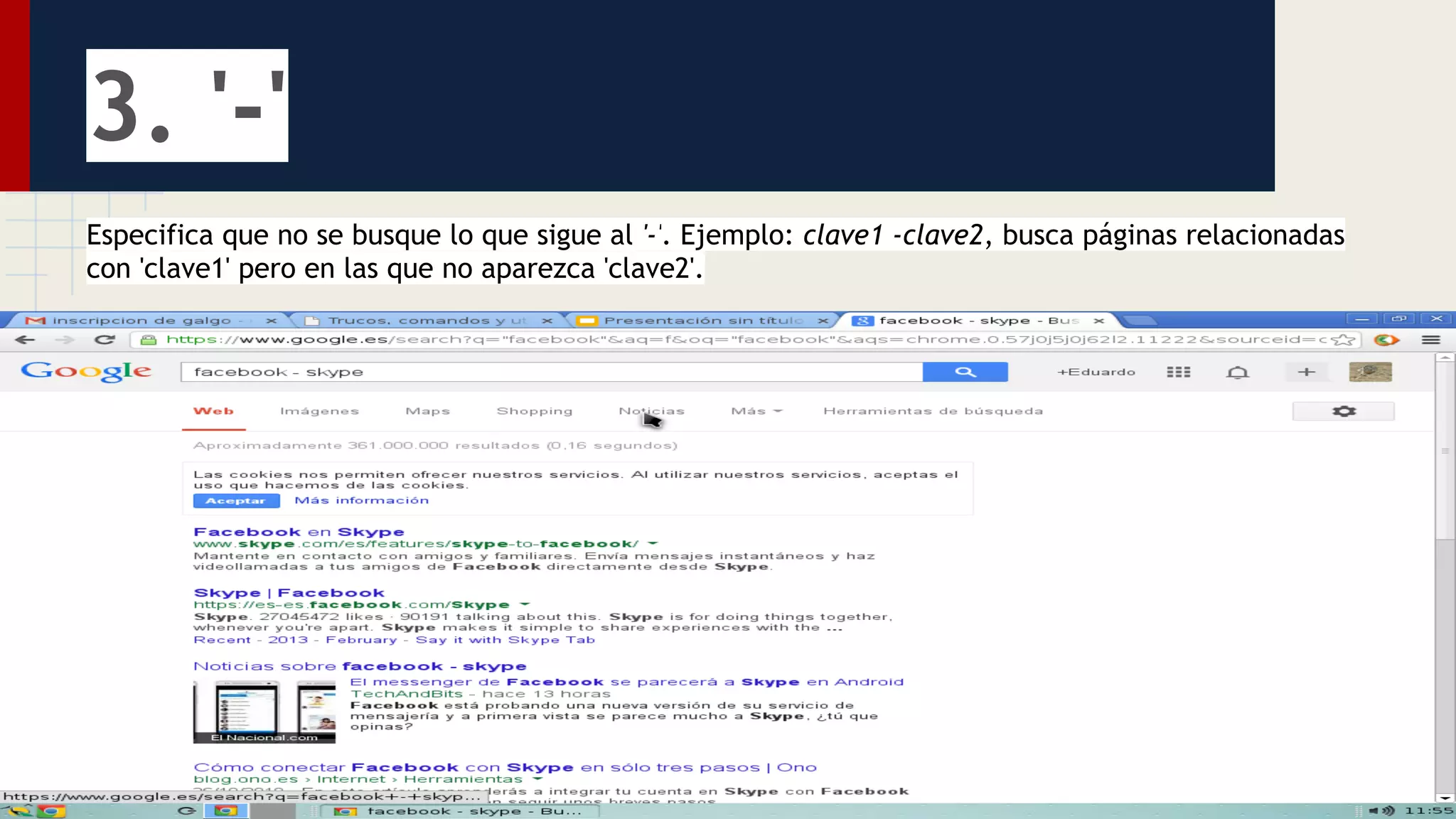Open 'facebook - skype' taskbar window item

[459, 811]
